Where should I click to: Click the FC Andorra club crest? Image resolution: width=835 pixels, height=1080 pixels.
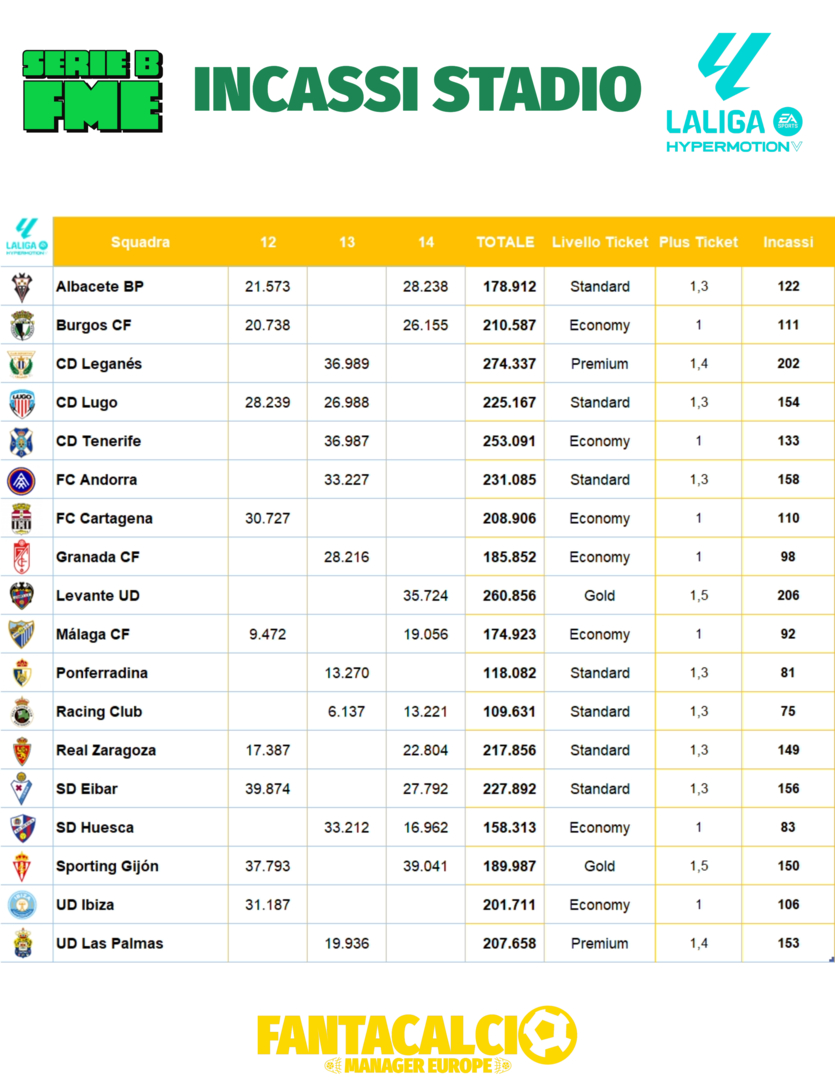click(22, 480)
